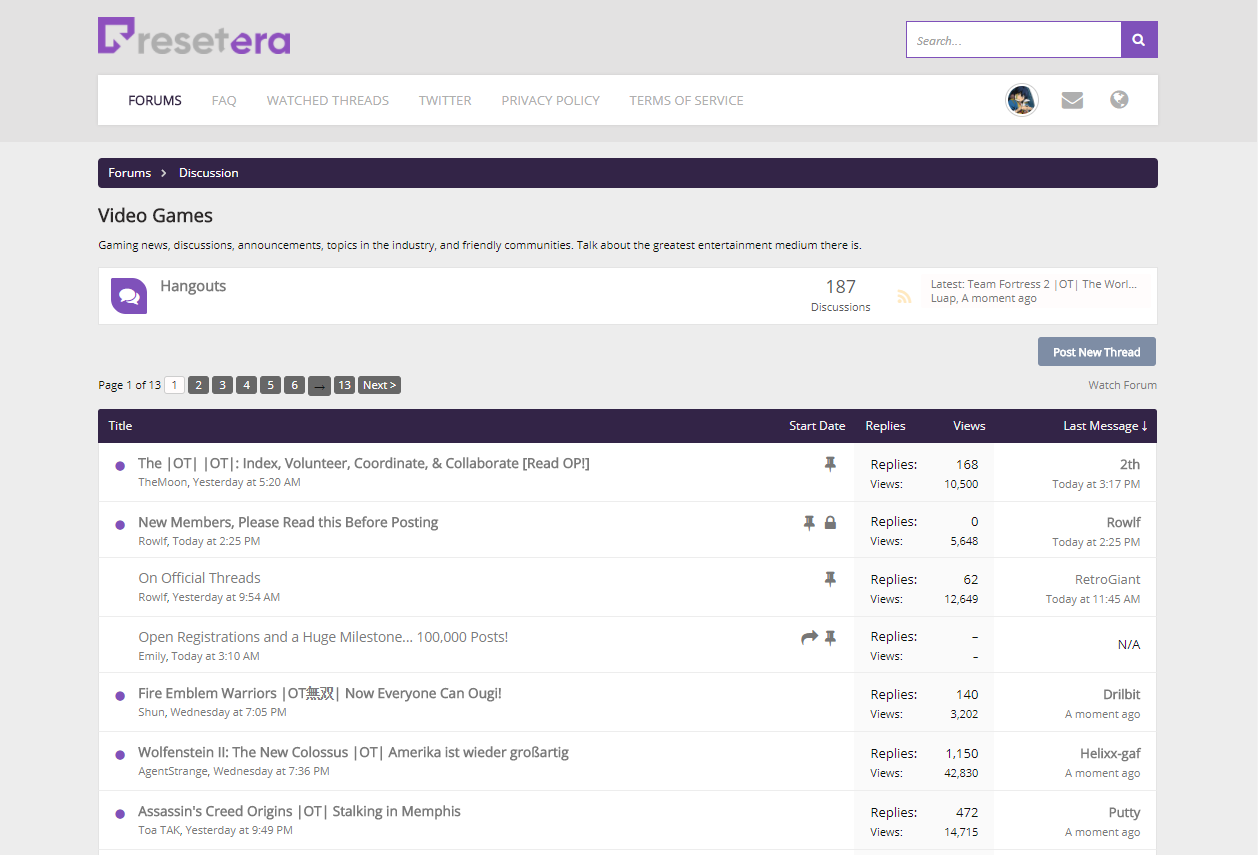This screenshot has width=1258, height=855.
Task: Open your user avatar picture
Action: (1021, 99)
